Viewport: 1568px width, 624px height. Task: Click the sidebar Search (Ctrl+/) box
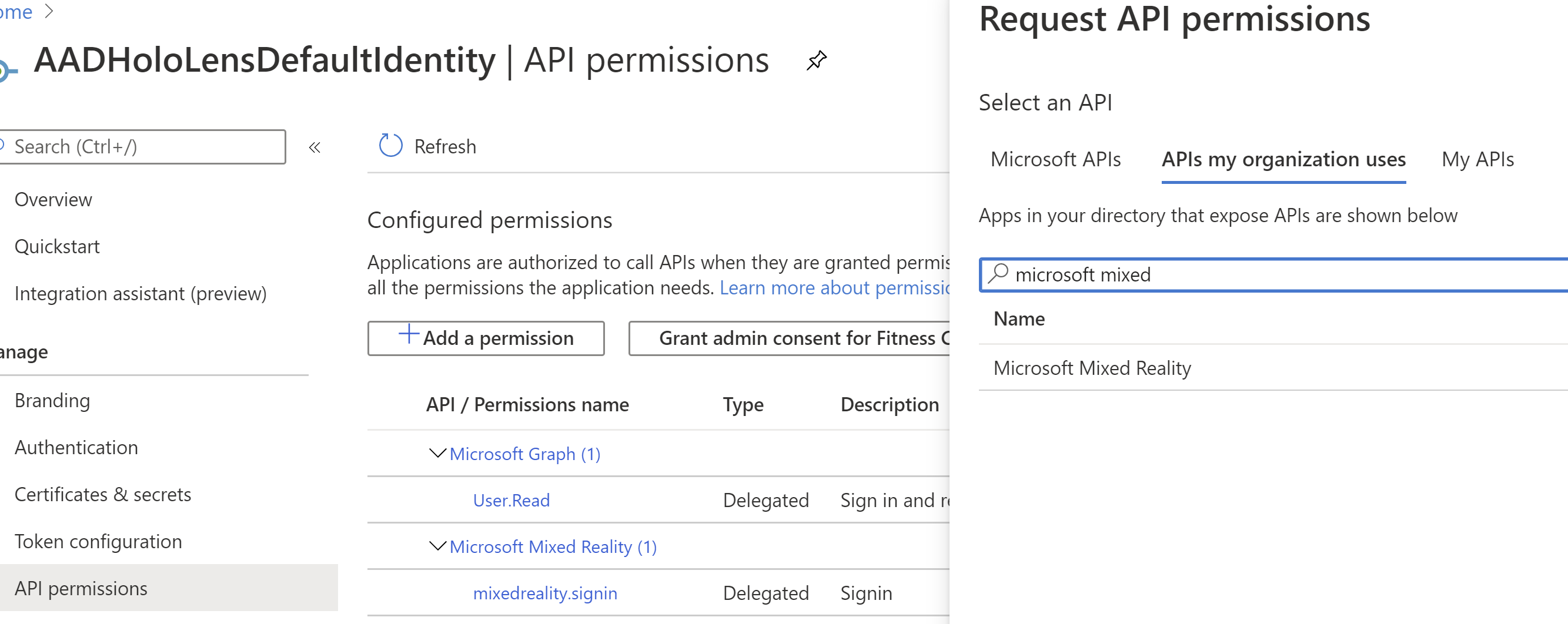point(142,146)
